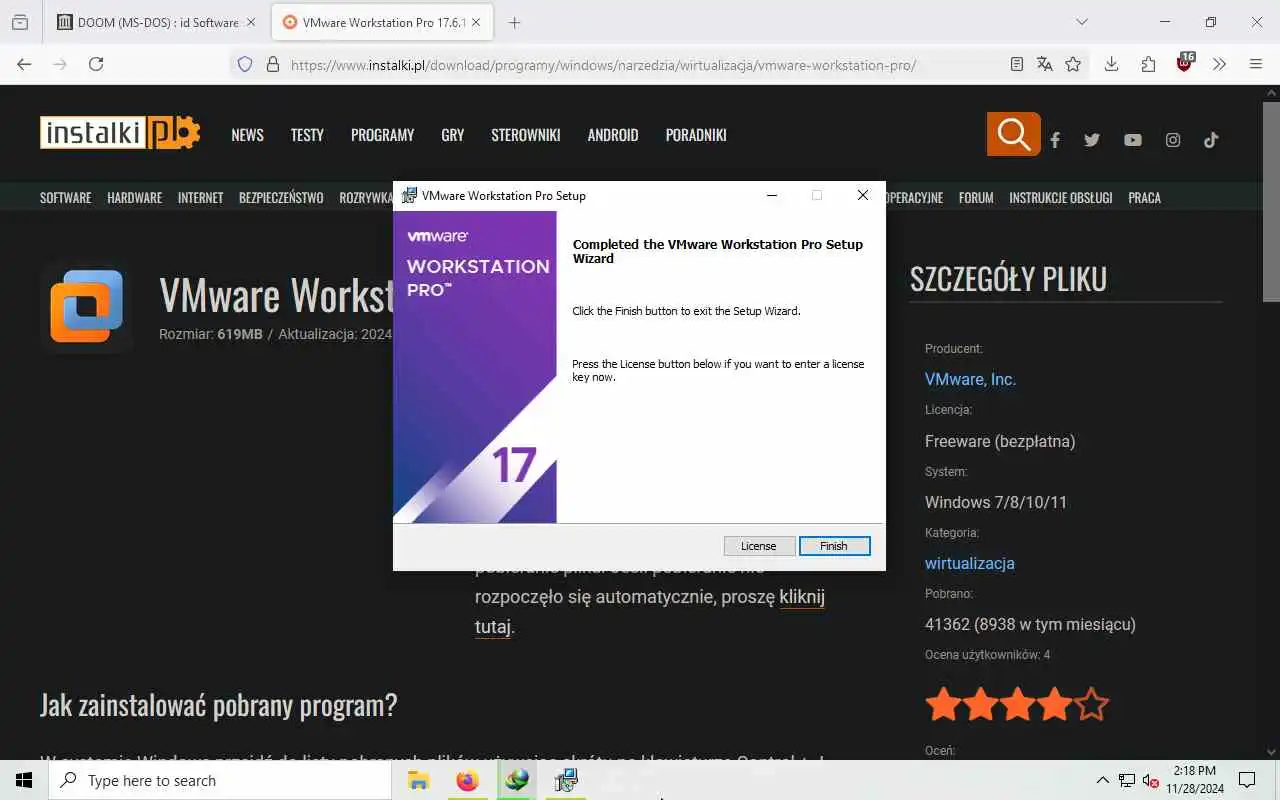Click the address bar URL field

(x=603, y=65)
